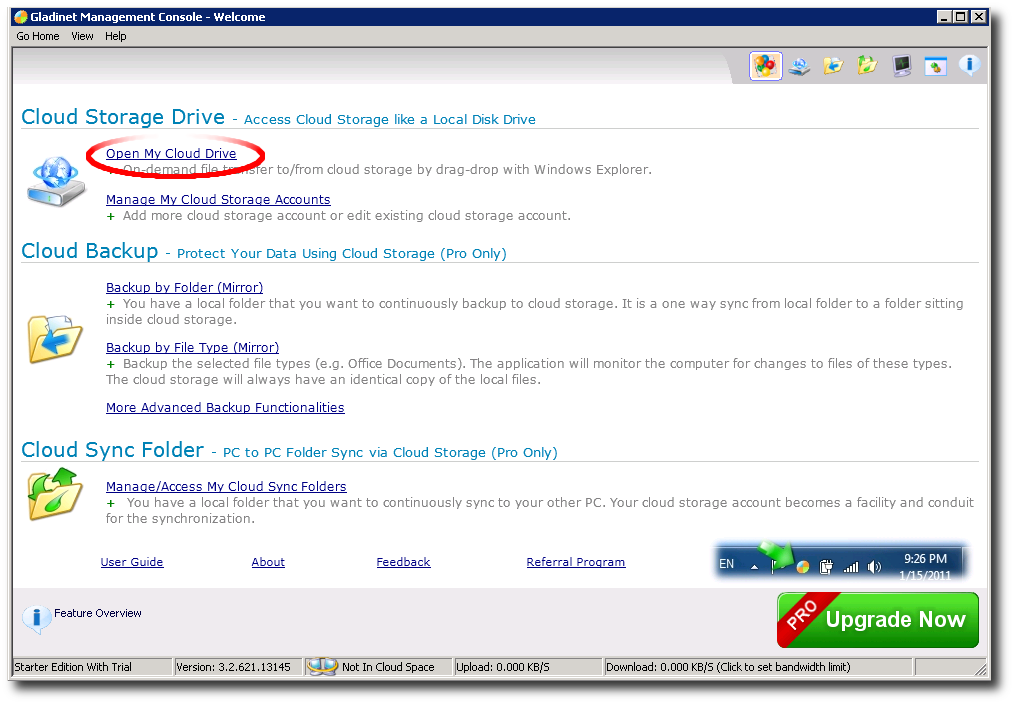Open My Cloud Drive link
Screen dimensions: 1014x704
pos(171,153)
